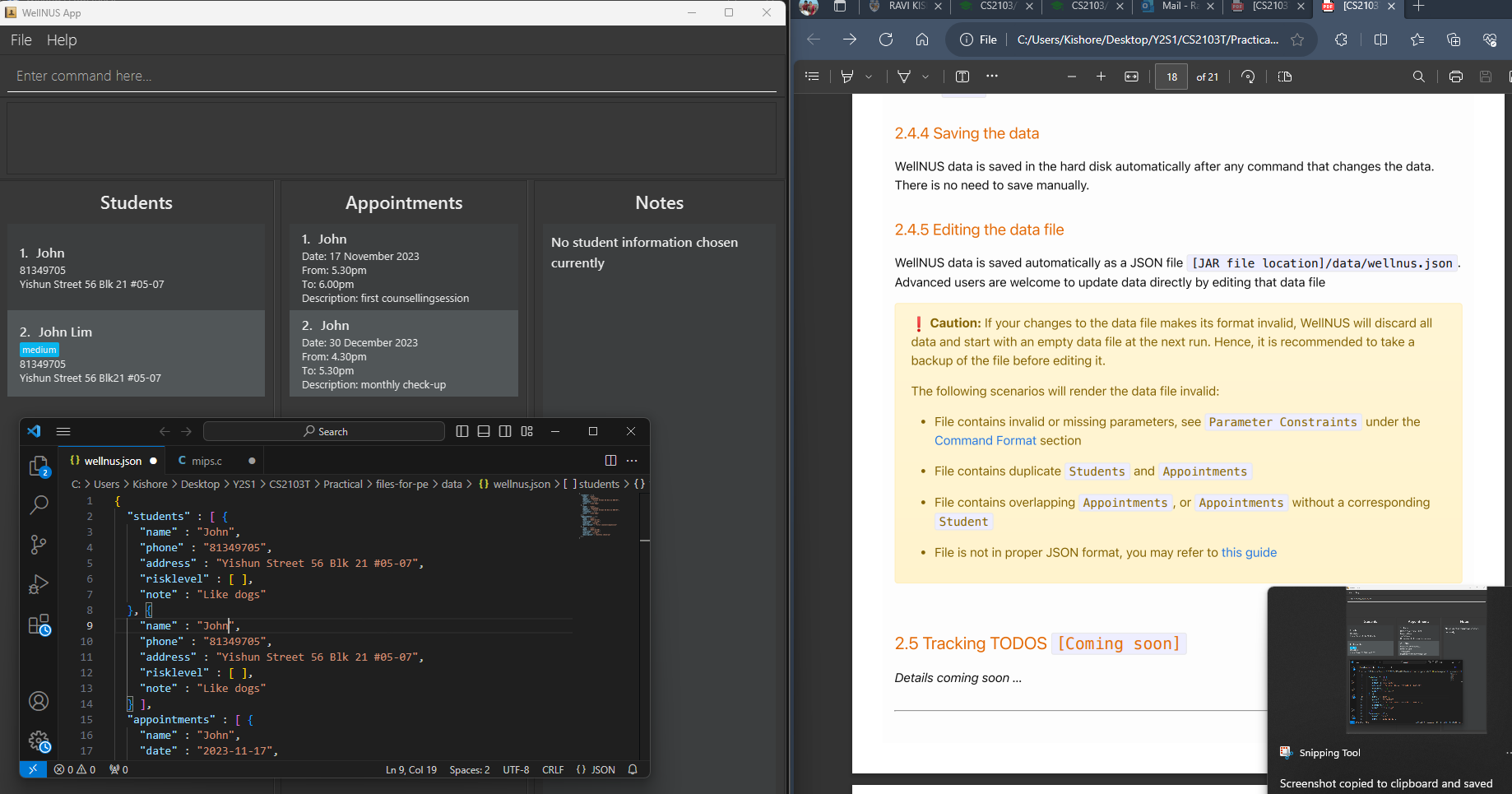1512x794 pixels.
Task: Select student card '1. John' in Students list
Action: pyautogui.click(x=137, y=267)
